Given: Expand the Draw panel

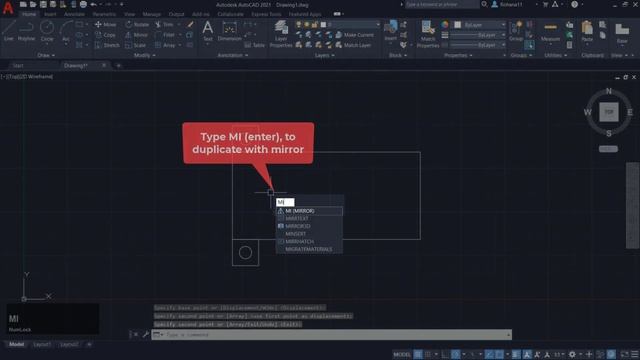Looking at the screenshot, I should 46,55.
